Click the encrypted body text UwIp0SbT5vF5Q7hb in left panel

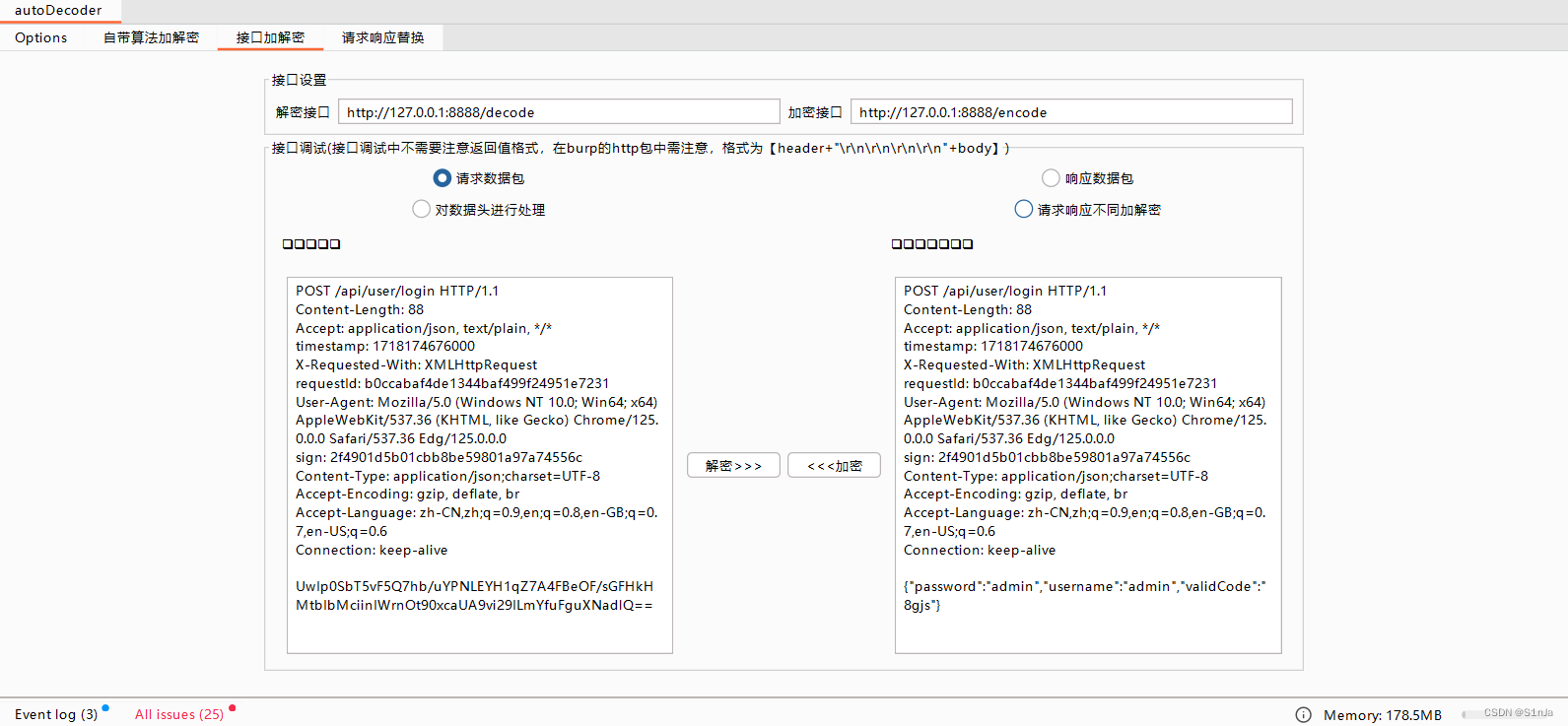click(474, 595)
